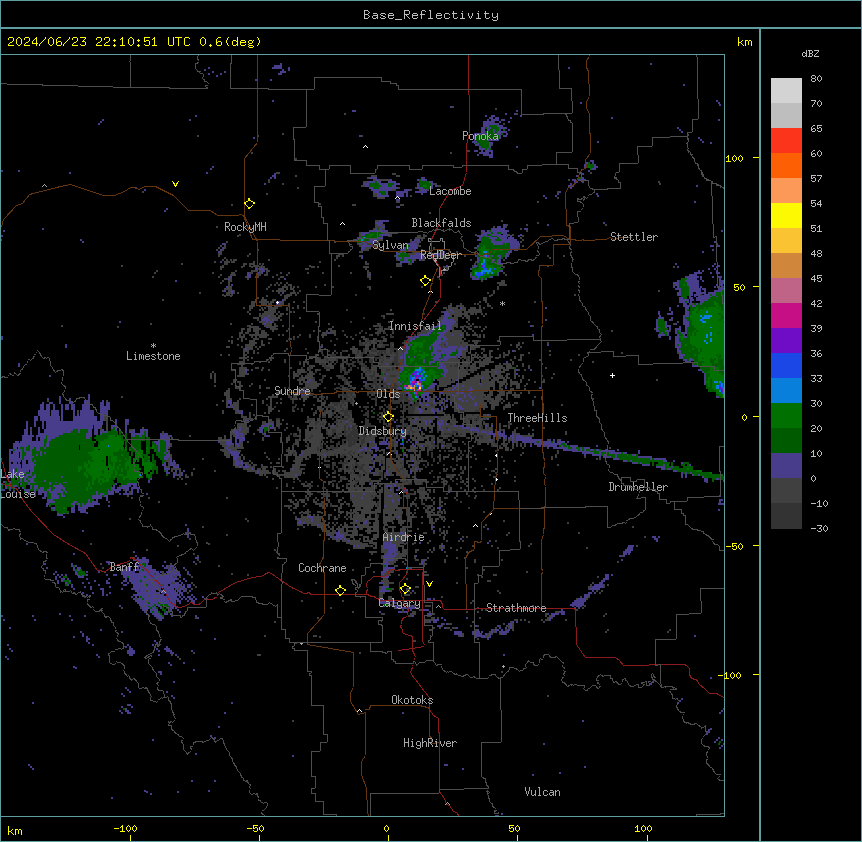Click the RedDeer label
The height and width of the screenshot is (842, 862).
pos(440,255)
